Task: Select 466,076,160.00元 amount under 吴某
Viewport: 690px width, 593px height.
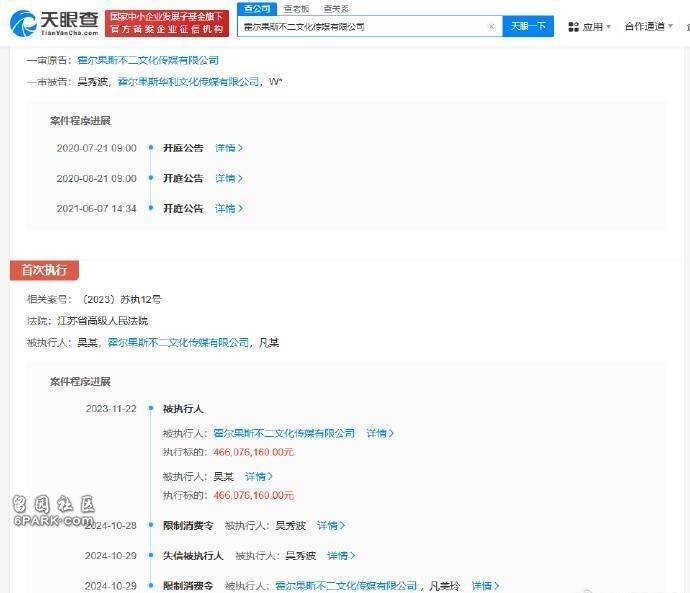Action: (253, 495)
